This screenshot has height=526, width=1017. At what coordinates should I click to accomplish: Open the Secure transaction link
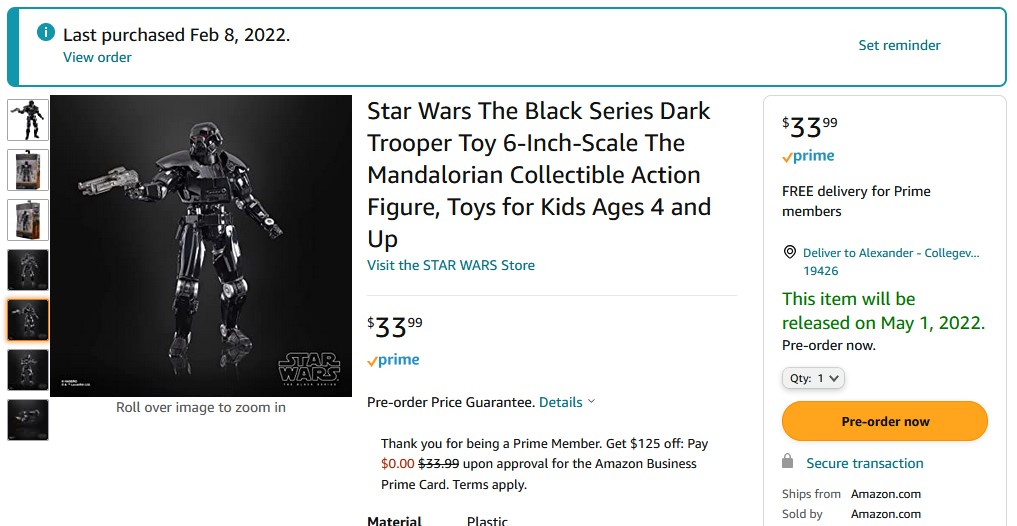tap(864, 463)
